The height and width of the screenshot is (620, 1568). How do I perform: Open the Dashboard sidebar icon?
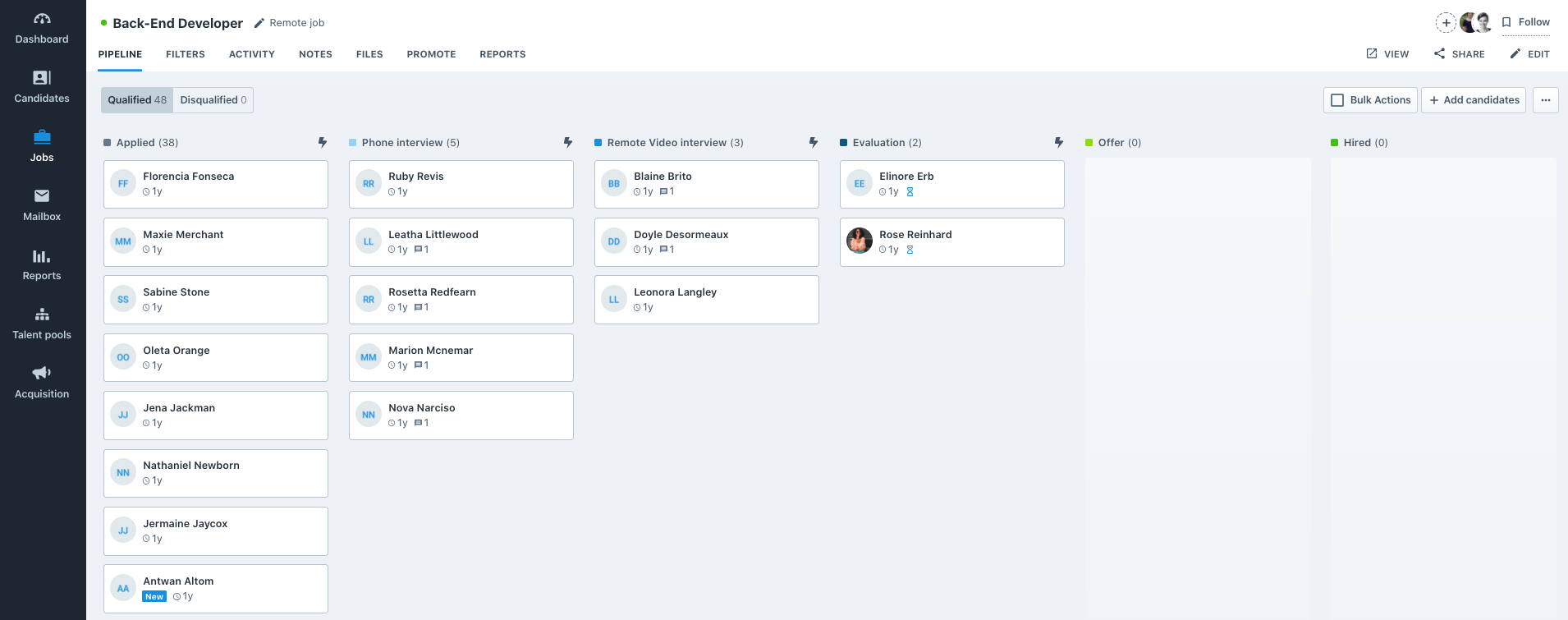tap(42, 19)
